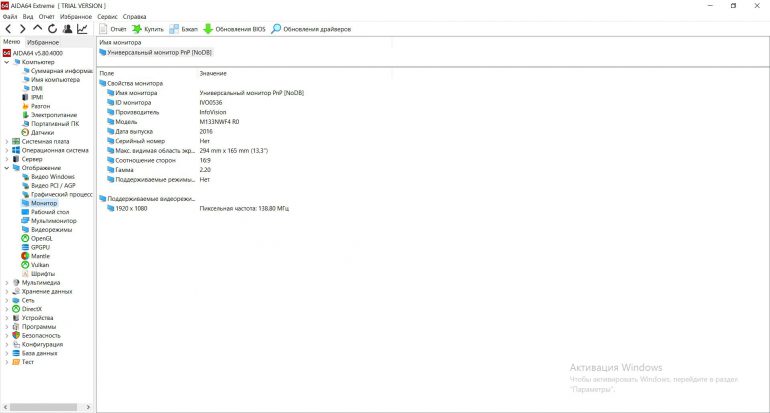The width and height of the screenshot is (770, 413).
Task: Switch to the Меню tab
Action: coord(12,42)
